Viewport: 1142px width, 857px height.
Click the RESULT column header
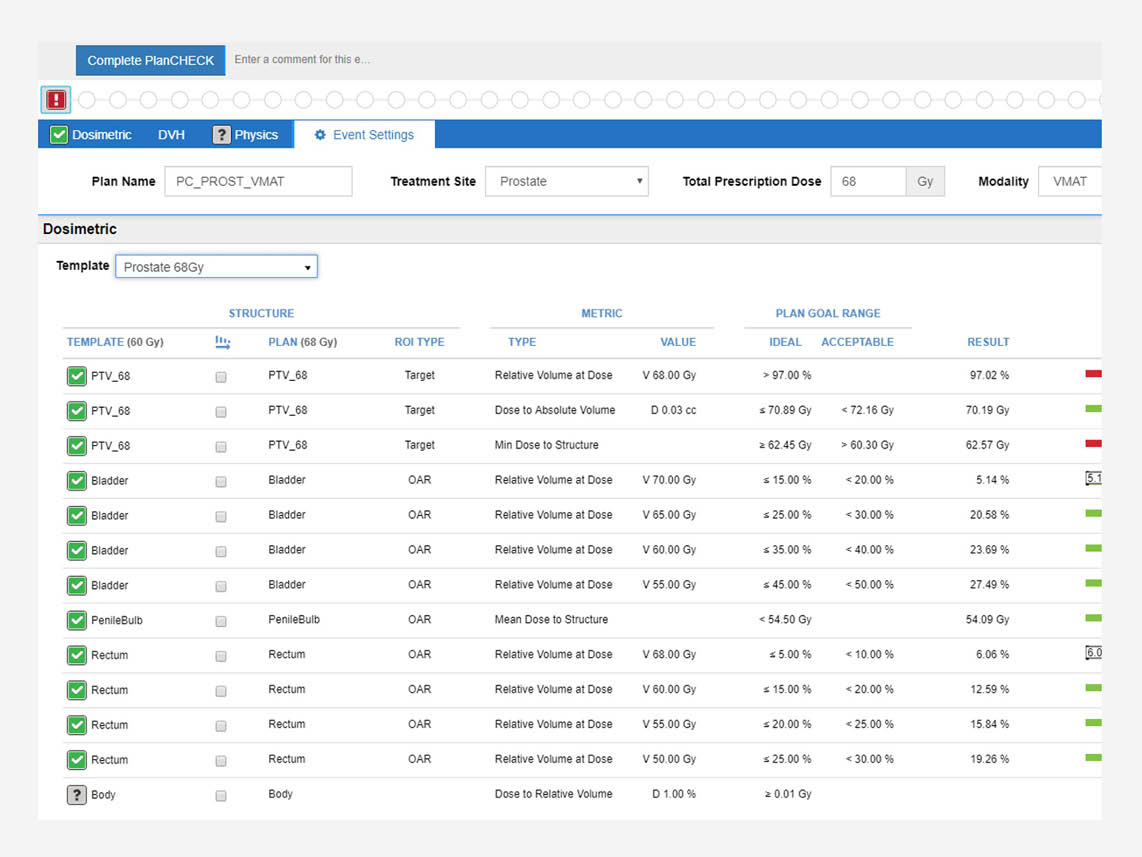[x=987, y=342]
